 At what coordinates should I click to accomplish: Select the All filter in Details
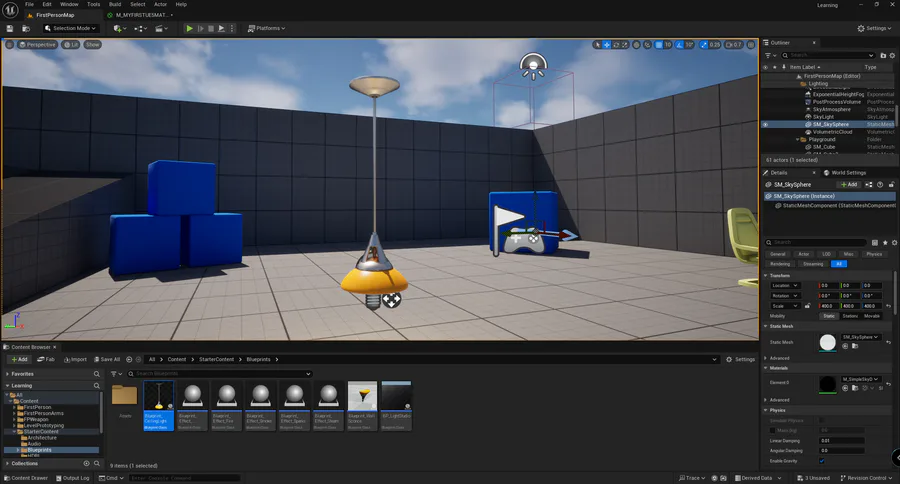pos(839,264)
